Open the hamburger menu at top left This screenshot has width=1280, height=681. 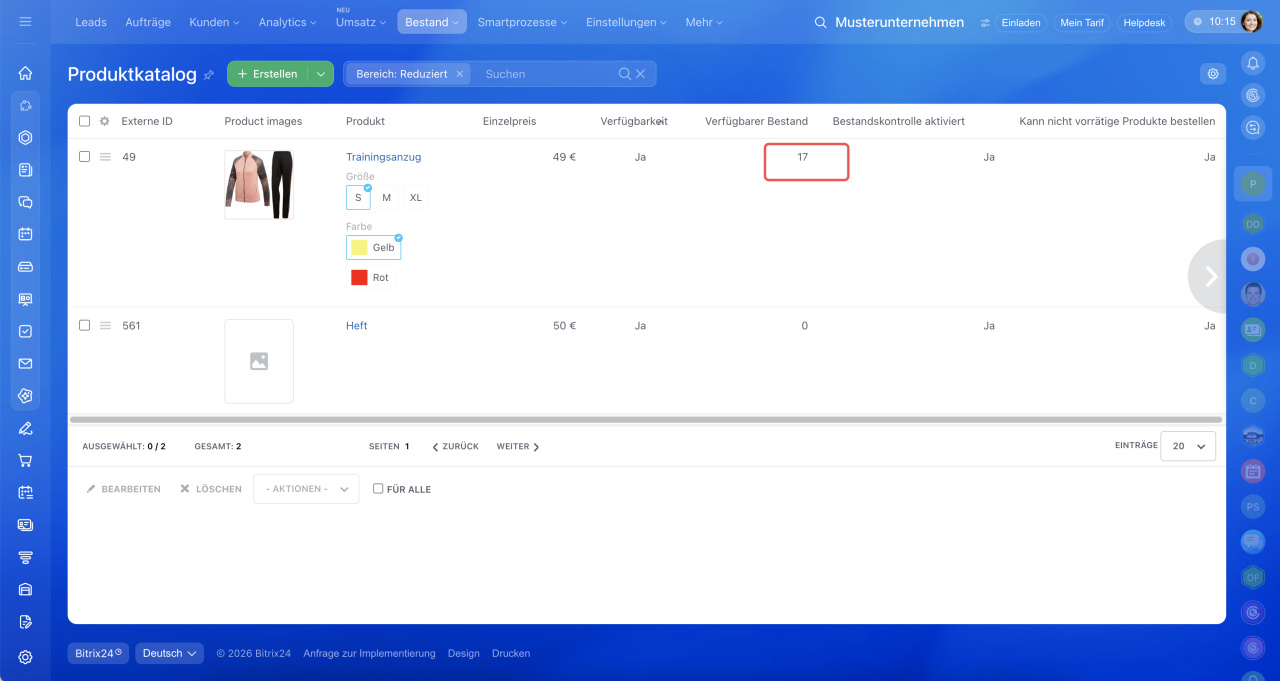pos(25,21)
